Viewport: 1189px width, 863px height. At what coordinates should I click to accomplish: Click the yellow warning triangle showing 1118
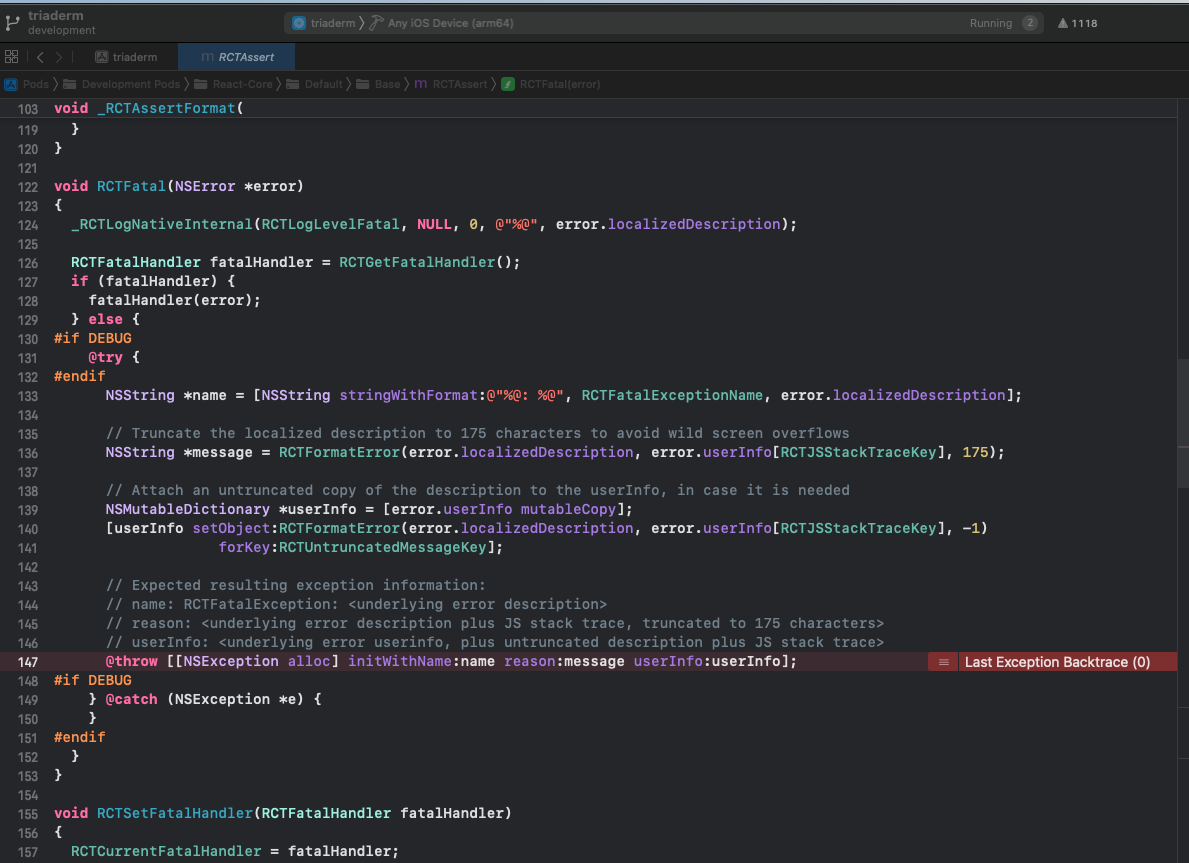click(x=1062, y=23)
